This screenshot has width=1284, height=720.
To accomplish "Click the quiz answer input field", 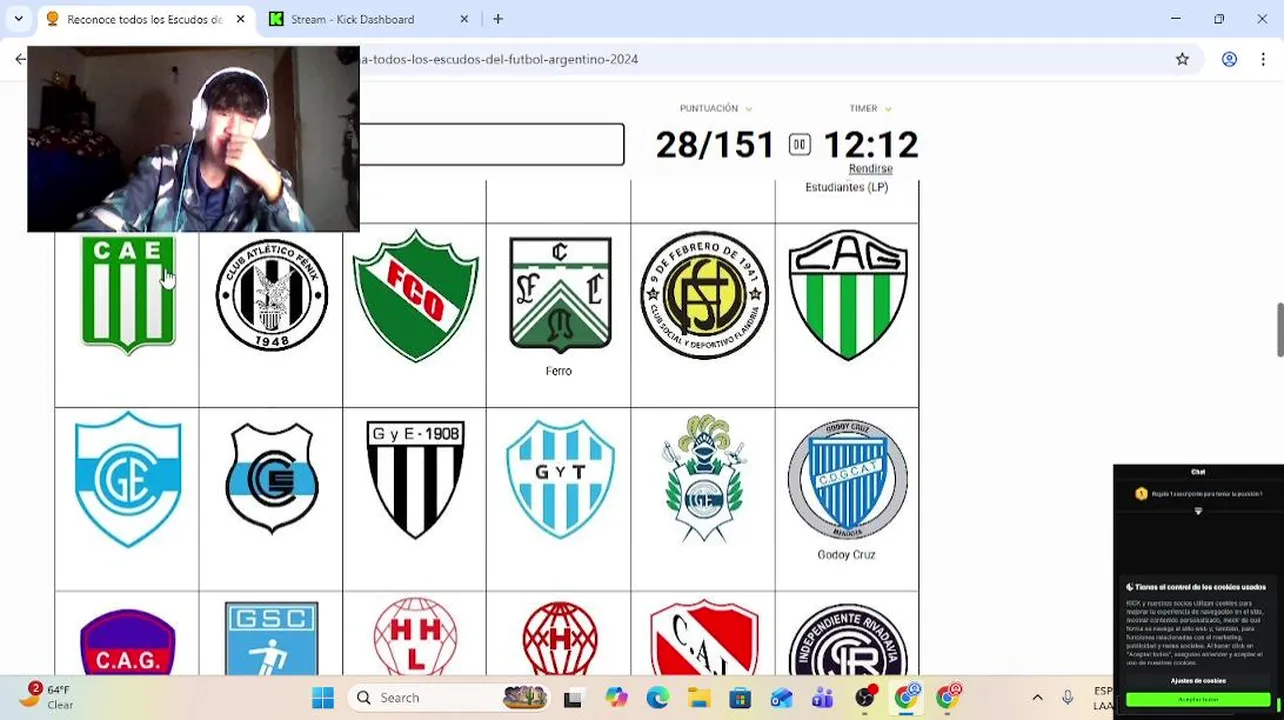I will 491,145.
